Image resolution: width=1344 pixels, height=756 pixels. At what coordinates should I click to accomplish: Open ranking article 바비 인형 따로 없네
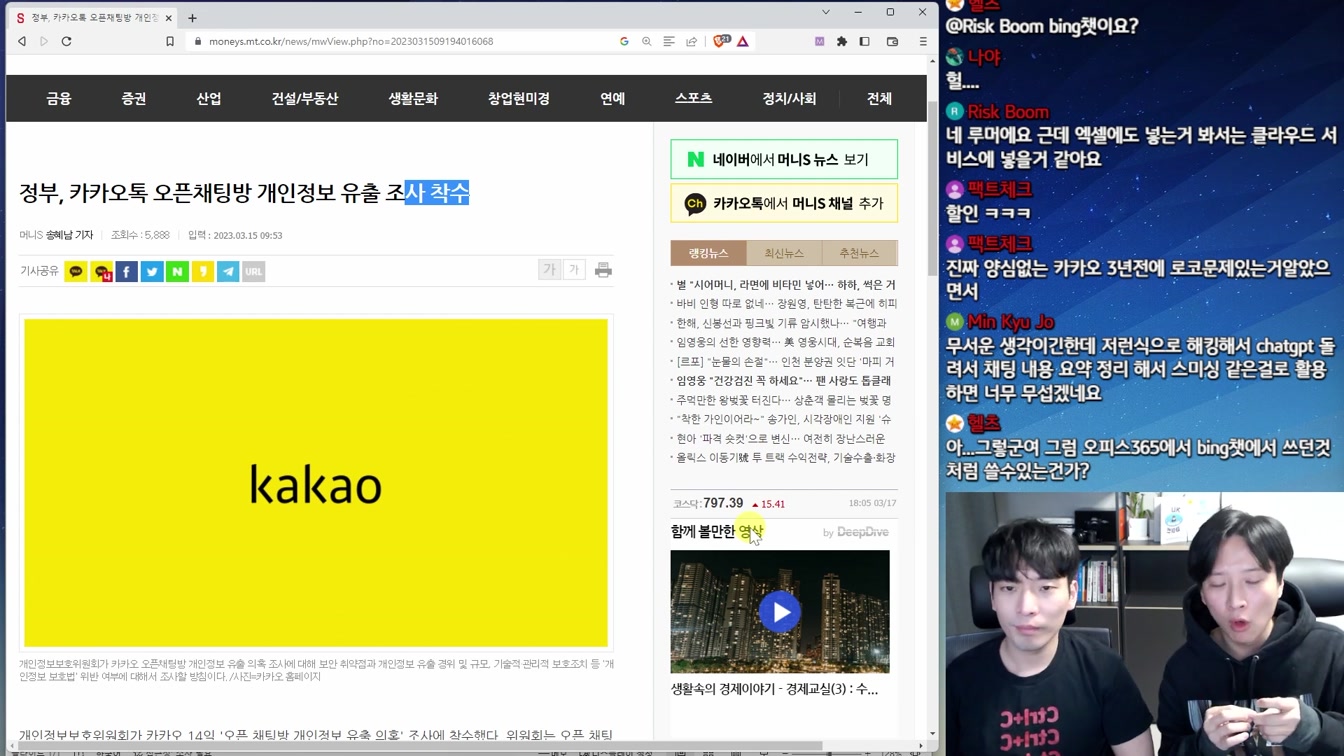(785, 304)
